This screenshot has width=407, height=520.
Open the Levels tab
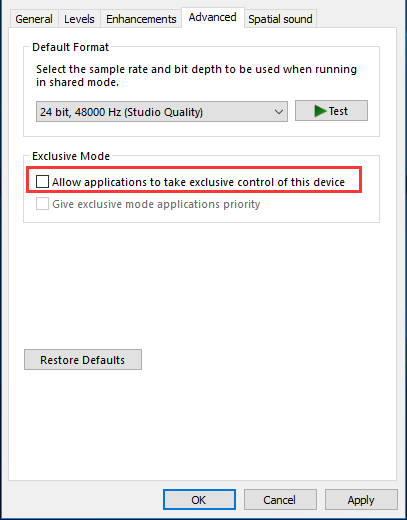coord(79,19)
